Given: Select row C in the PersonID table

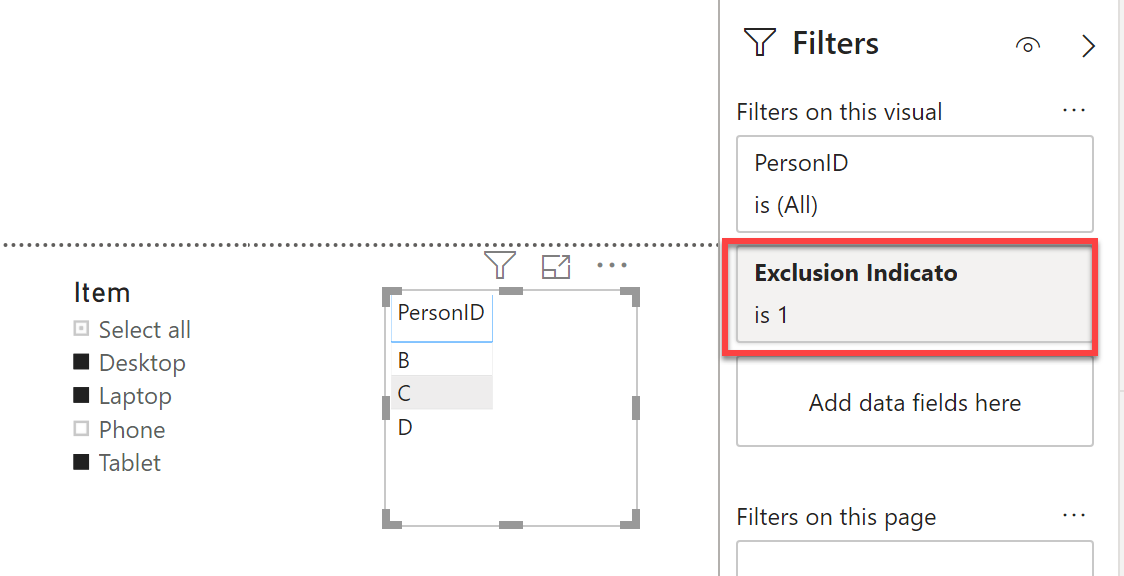Looking at the screenshot, I should click(x=442, y=393).
